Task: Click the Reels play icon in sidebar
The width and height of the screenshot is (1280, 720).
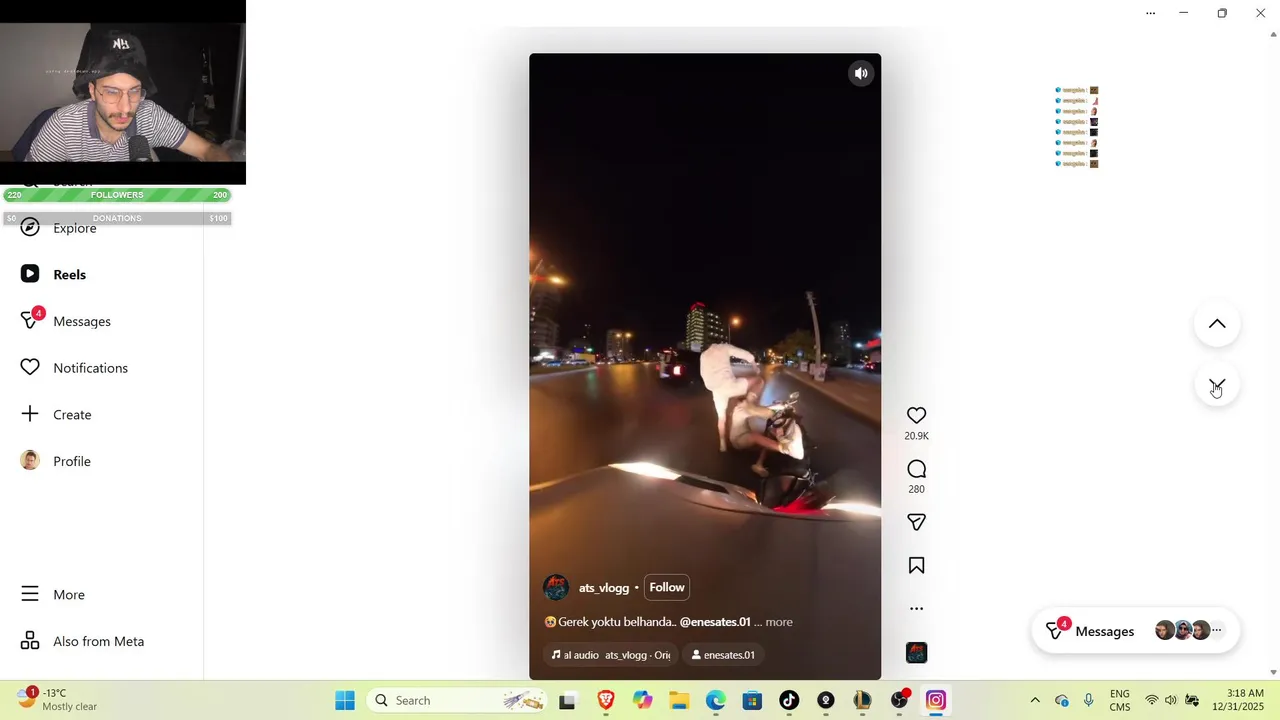Action: pos(30,274)
